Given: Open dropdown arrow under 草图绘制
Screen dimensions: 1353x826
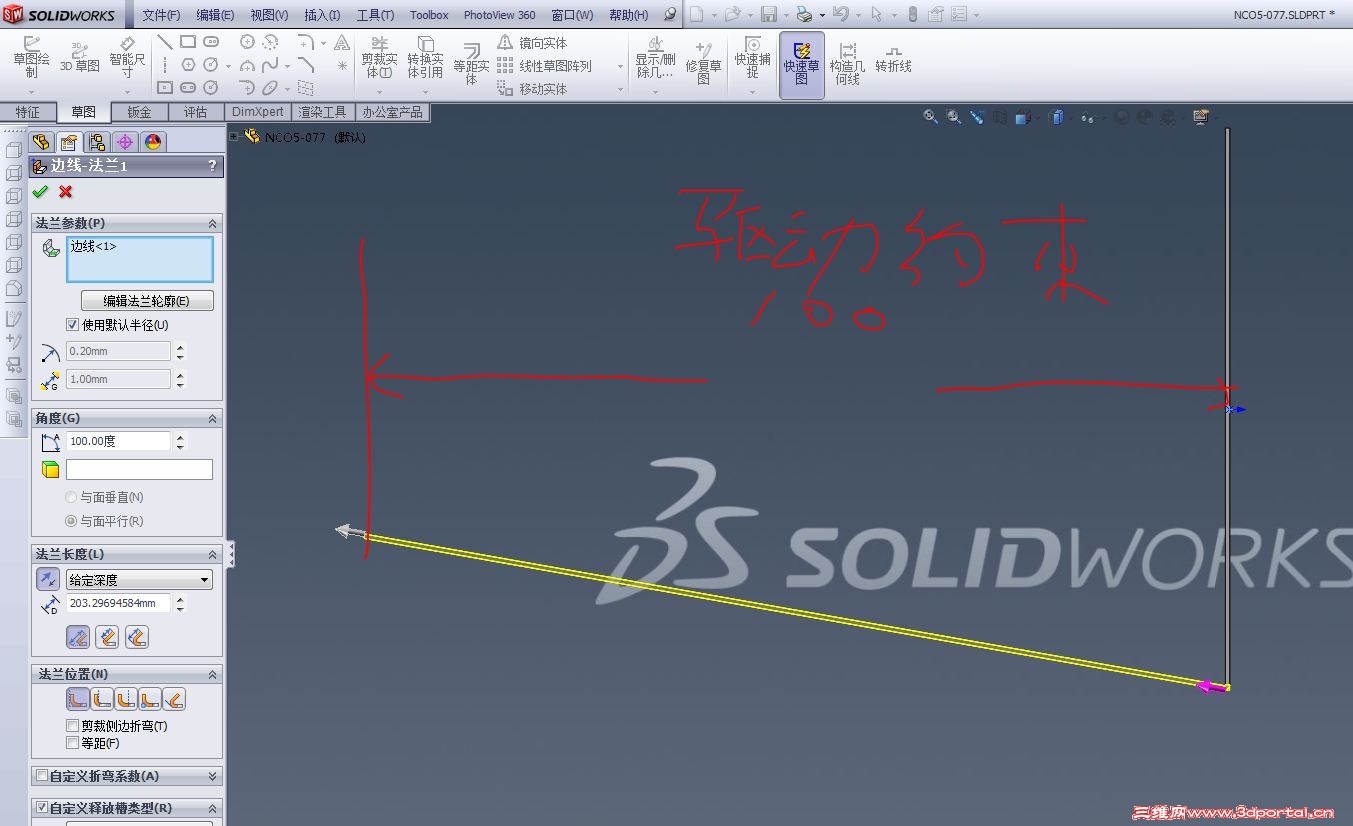Looking at the screenshot, I should coord(31,92).
